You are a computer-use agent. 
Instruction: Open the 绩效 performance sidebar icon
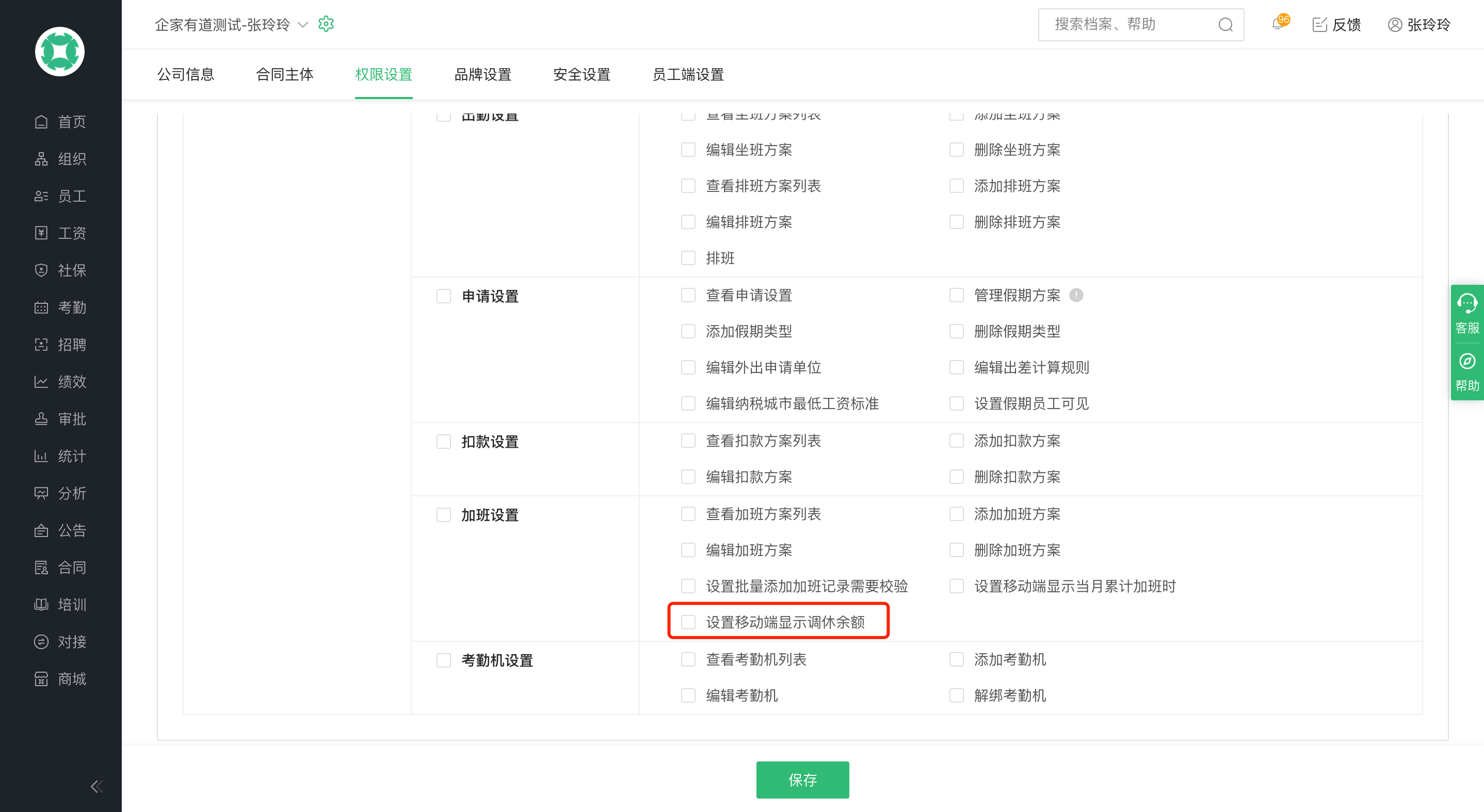click(x=41, y=382)
